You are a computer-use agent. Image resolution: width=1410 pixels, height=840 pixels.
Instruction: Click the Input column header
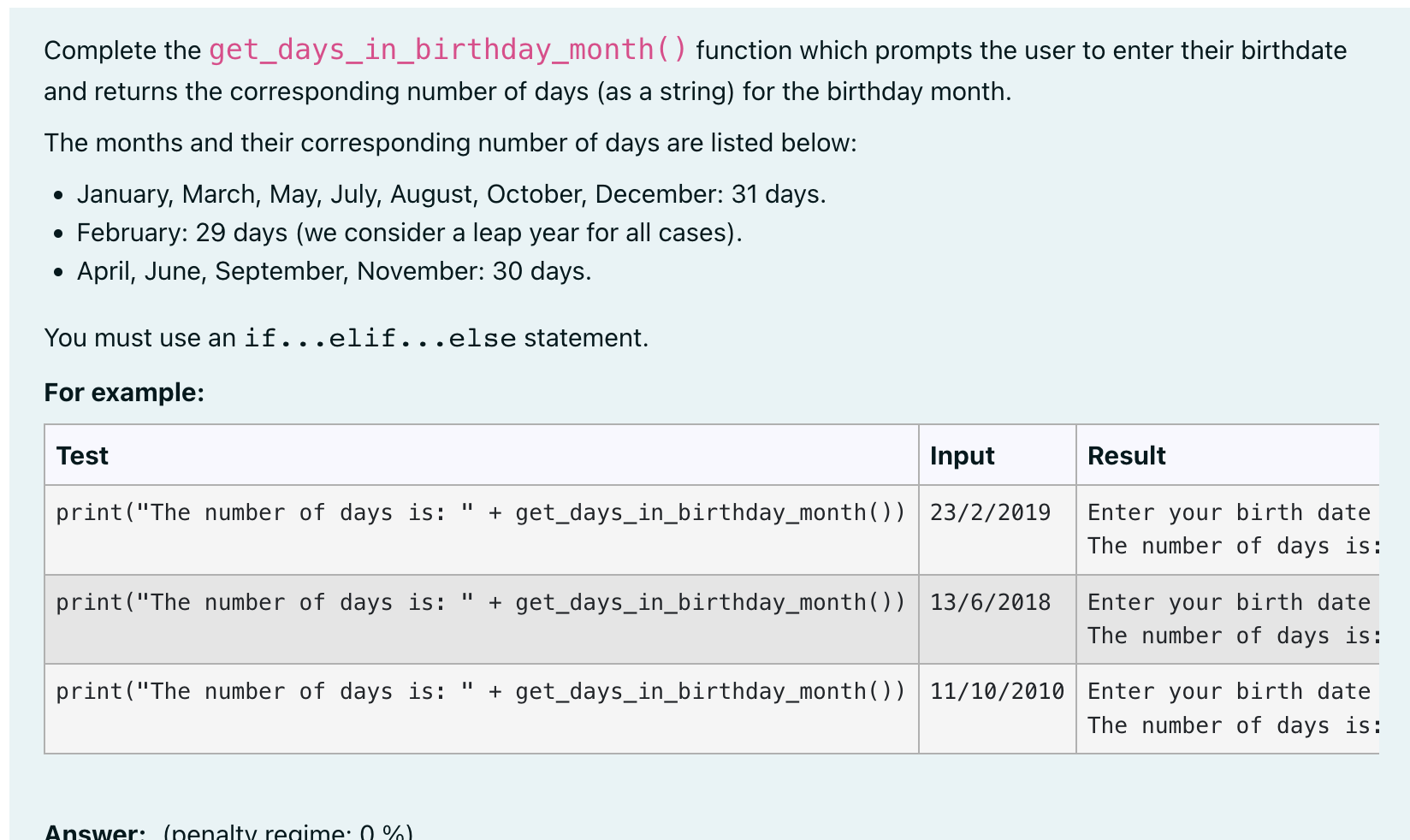(962, 455)
